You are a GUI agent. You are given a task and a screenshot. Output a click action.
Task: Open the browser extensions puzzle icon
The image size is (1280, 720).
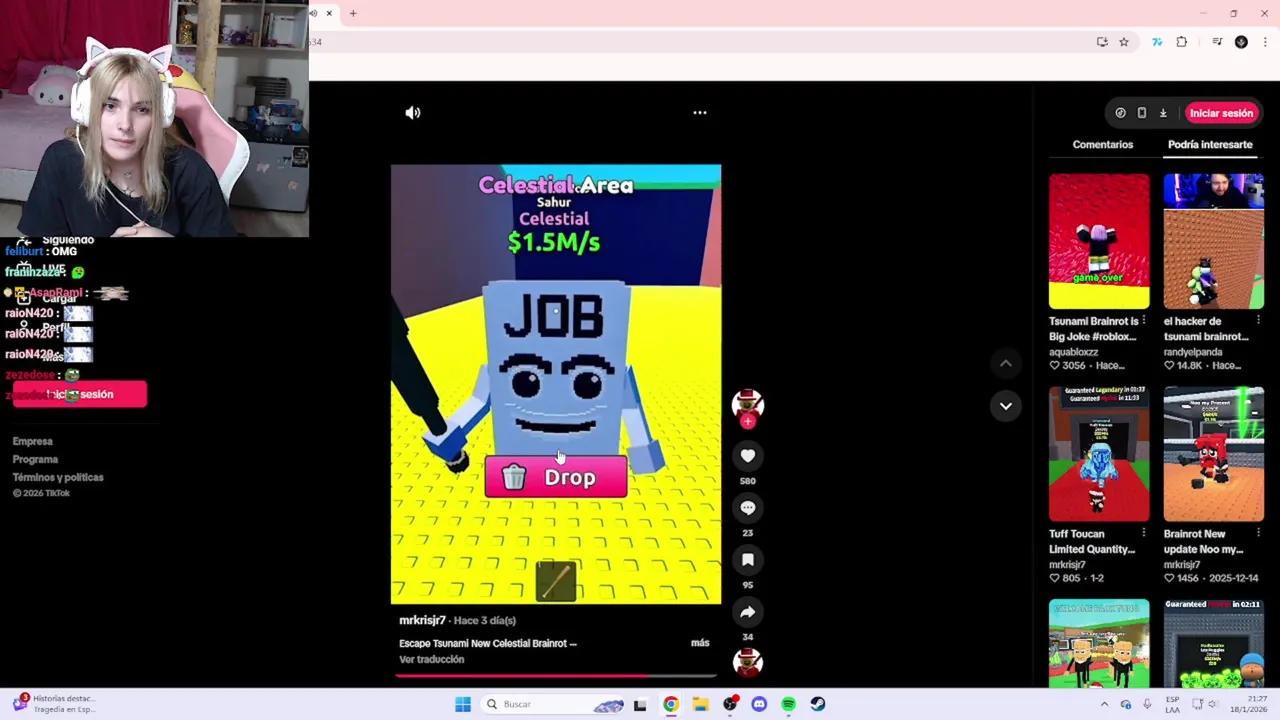(1182, 42)
